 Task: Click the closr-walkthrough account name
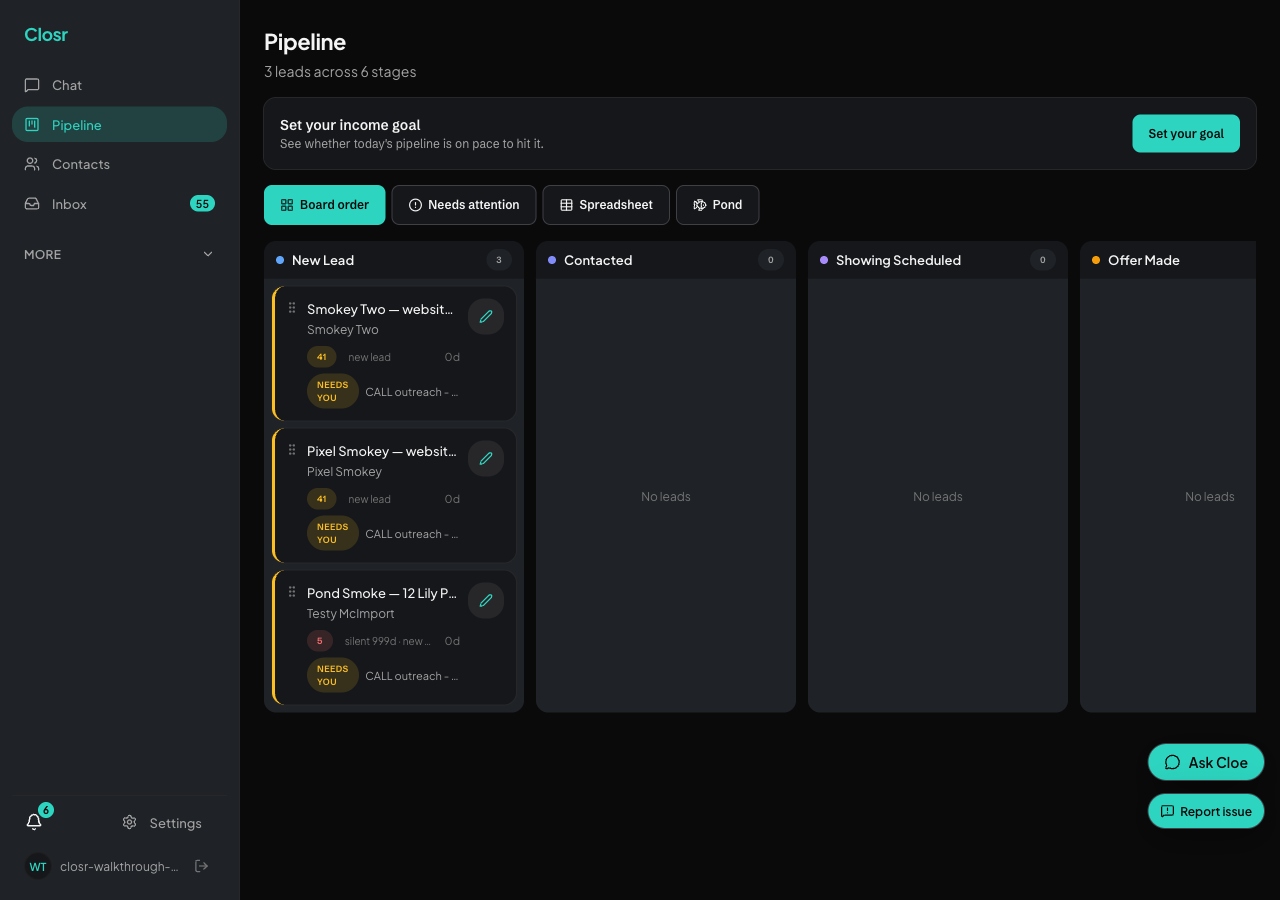click(119, 866)
